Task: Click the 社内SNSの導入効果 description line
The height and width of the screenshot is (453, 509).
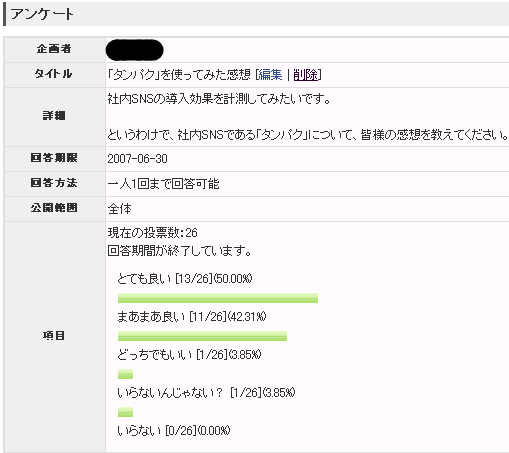Action: pyautogui.click(x=219, y=99)
